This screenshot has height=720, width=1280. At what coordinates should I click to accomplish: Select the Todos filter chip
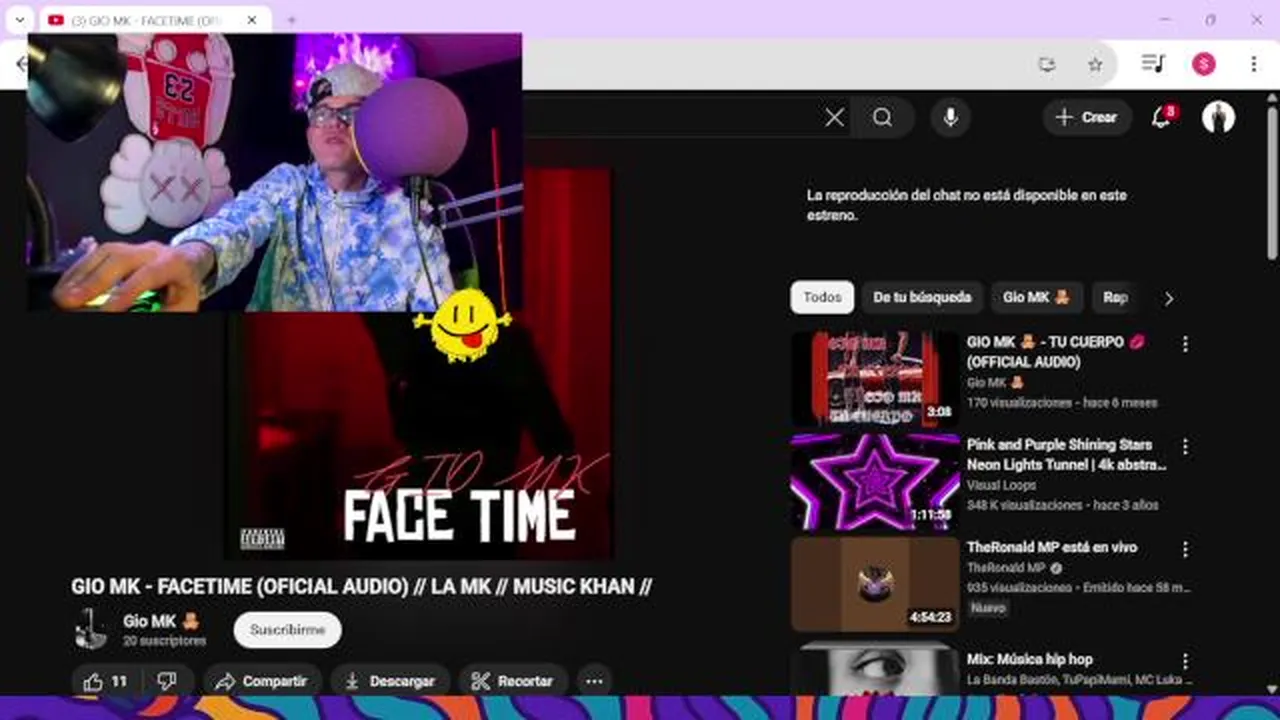click(822, 297)
